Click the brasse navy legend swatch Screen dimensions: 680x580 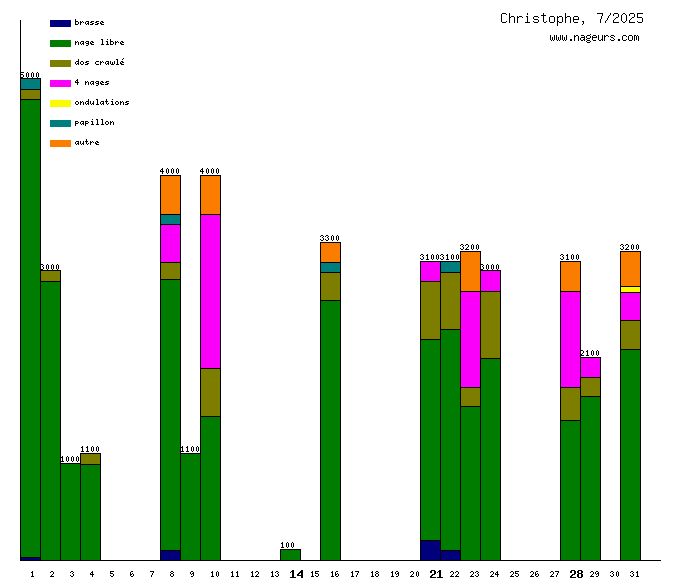(x=60, y=23)
